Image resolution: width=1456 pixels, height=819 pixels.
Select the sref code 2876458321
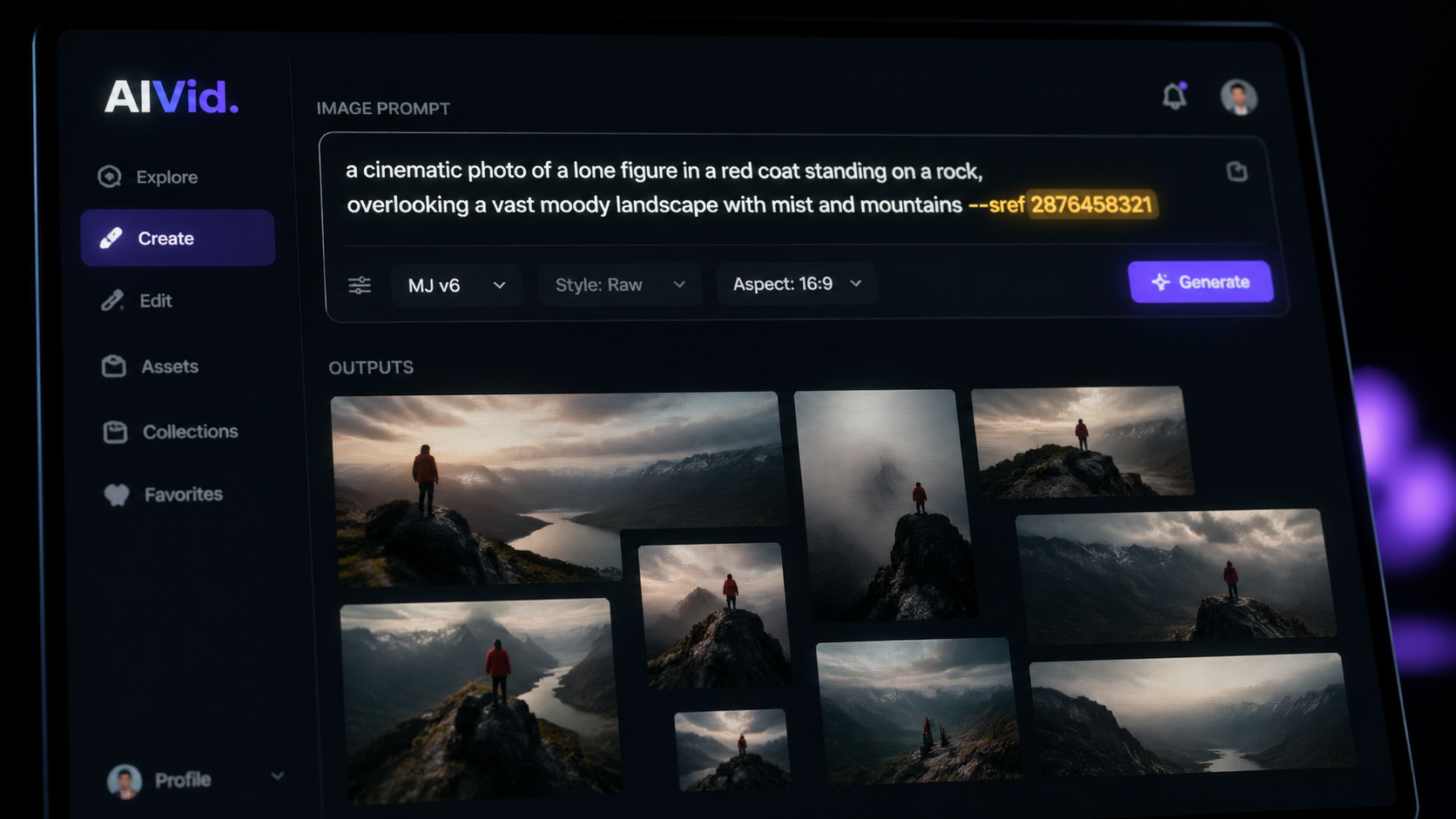tap(1092, 205)
